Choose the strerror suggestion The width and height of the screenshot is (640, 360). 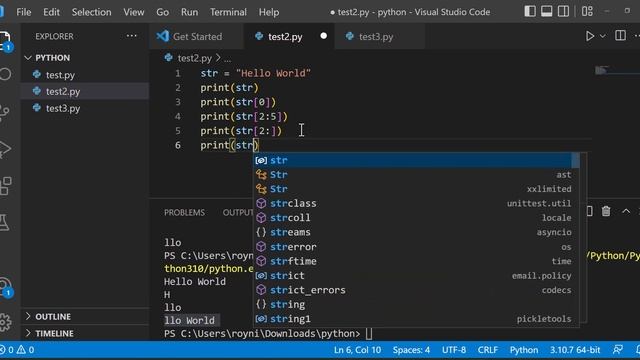pos(416,247)
